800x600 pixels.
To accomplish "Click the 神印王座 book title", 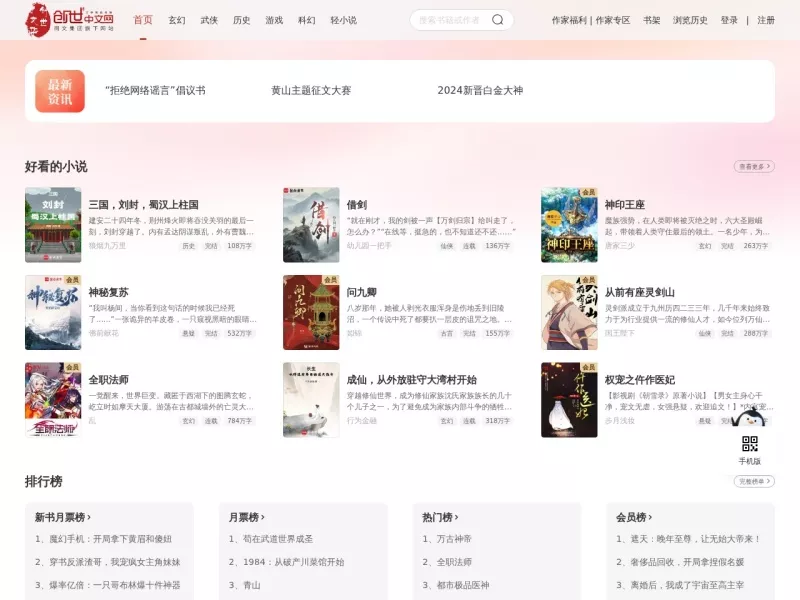I will point(625,205).
